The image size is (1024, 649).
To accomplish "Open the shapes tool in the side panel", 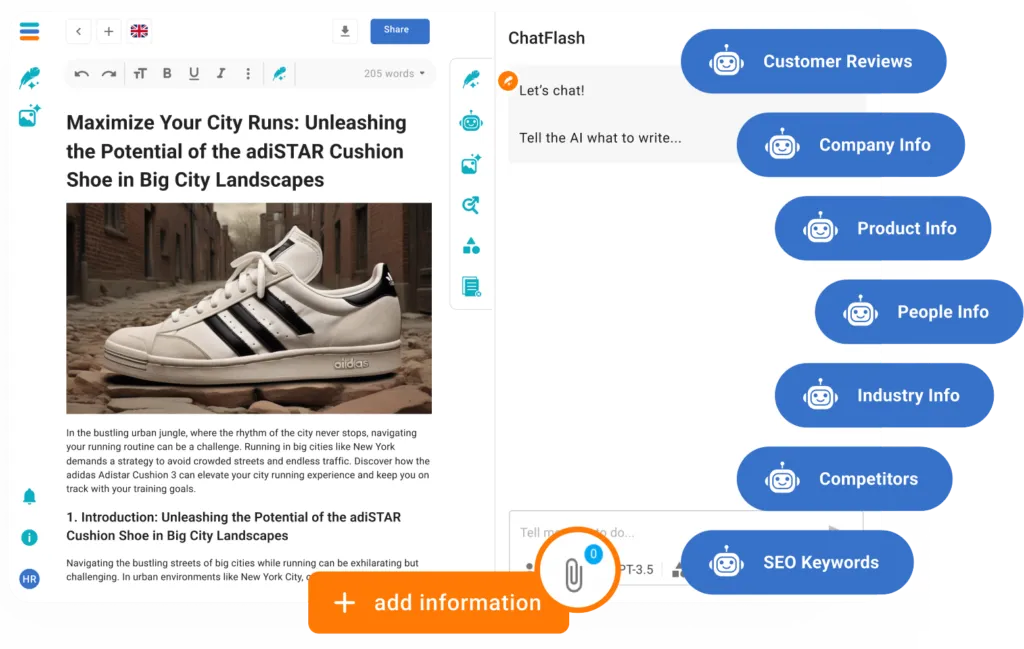I will click(x=471, y=245).
